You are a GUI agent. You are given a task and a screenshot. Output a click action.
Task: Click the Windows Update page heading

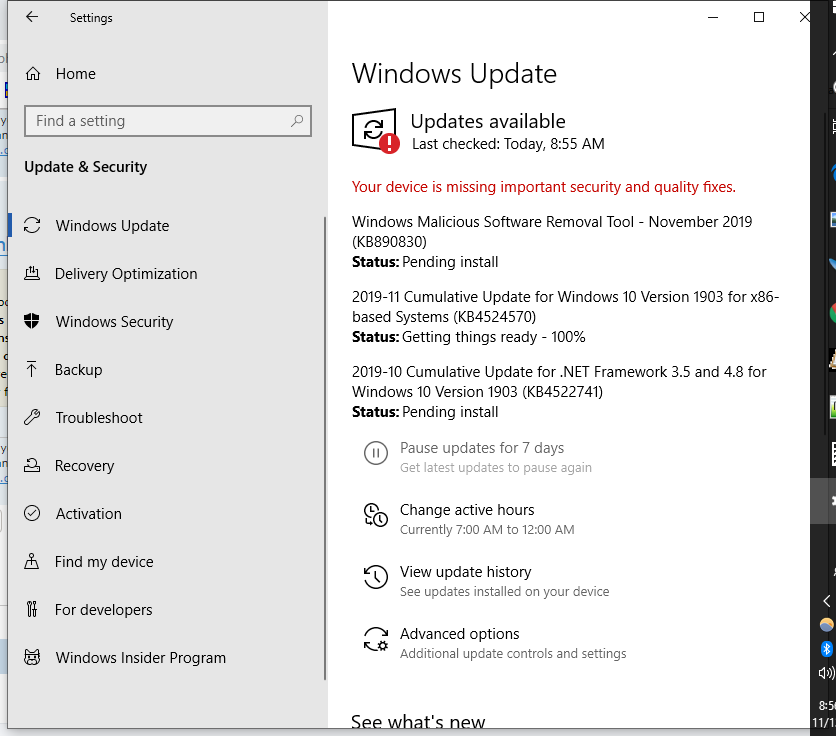click(454, 74)
